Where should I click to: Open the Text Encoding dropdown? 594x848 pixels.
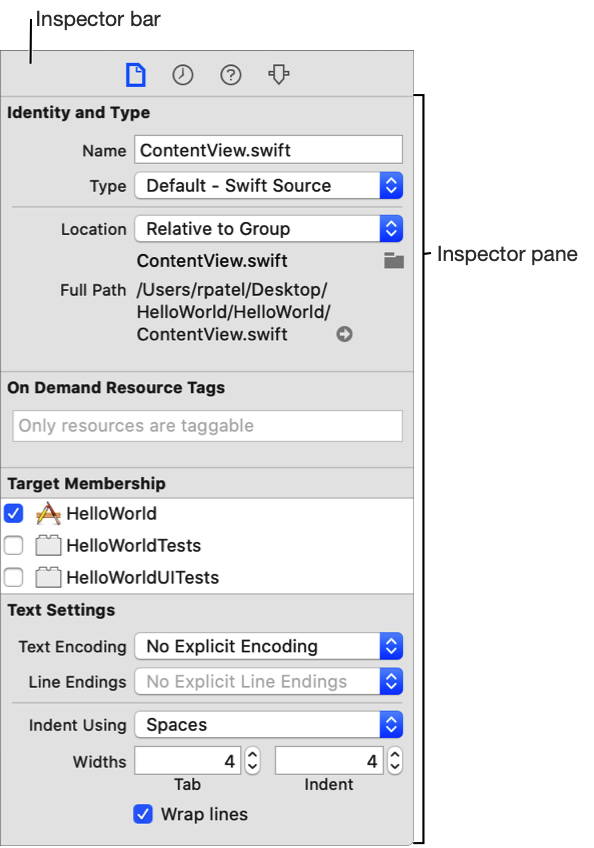coord(269,646)
